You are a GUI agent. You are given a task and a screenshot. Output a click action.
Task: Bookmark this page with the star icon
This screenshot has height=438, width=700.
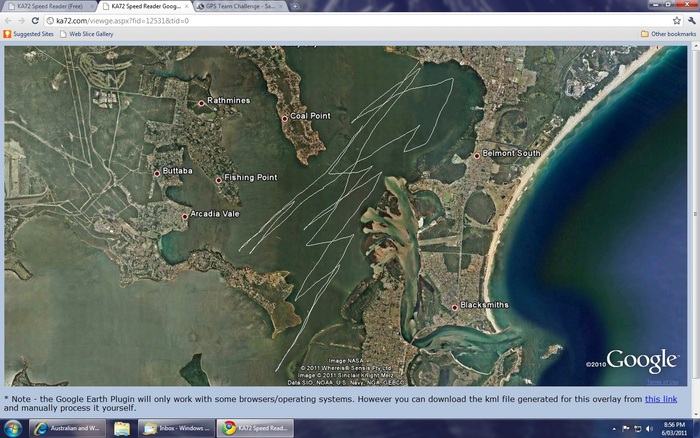pos(675,20)
